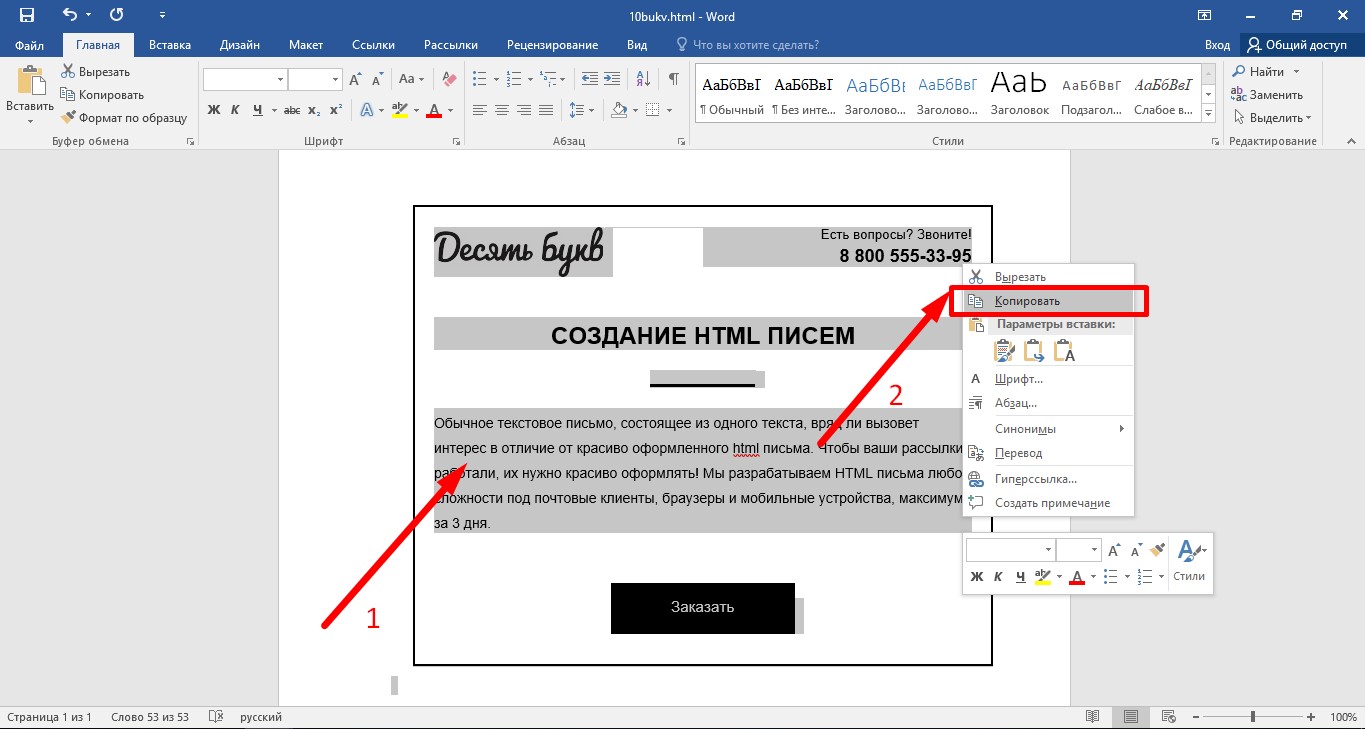Clear all formatting with the ribbon eraser icon
The width and height of the screenshot is (1365, 729).
(449, 79)
